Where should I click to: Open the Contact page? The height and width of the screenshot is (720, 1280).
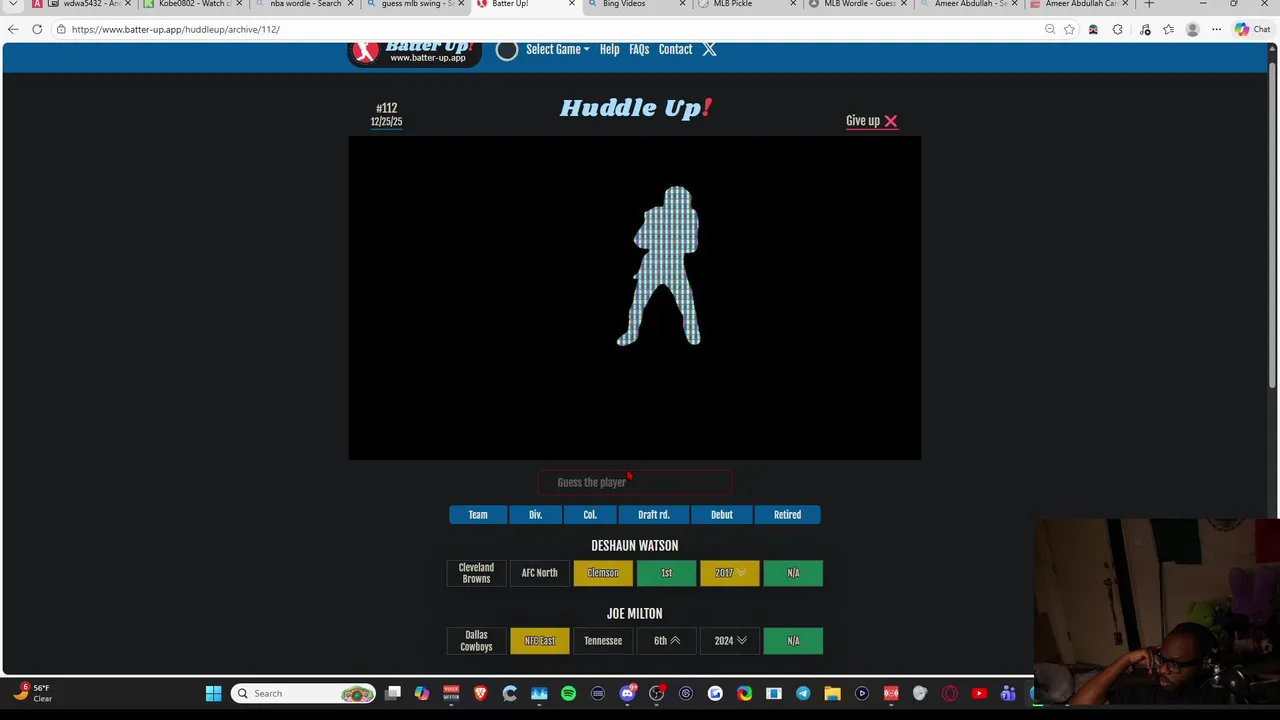(675, 49)
